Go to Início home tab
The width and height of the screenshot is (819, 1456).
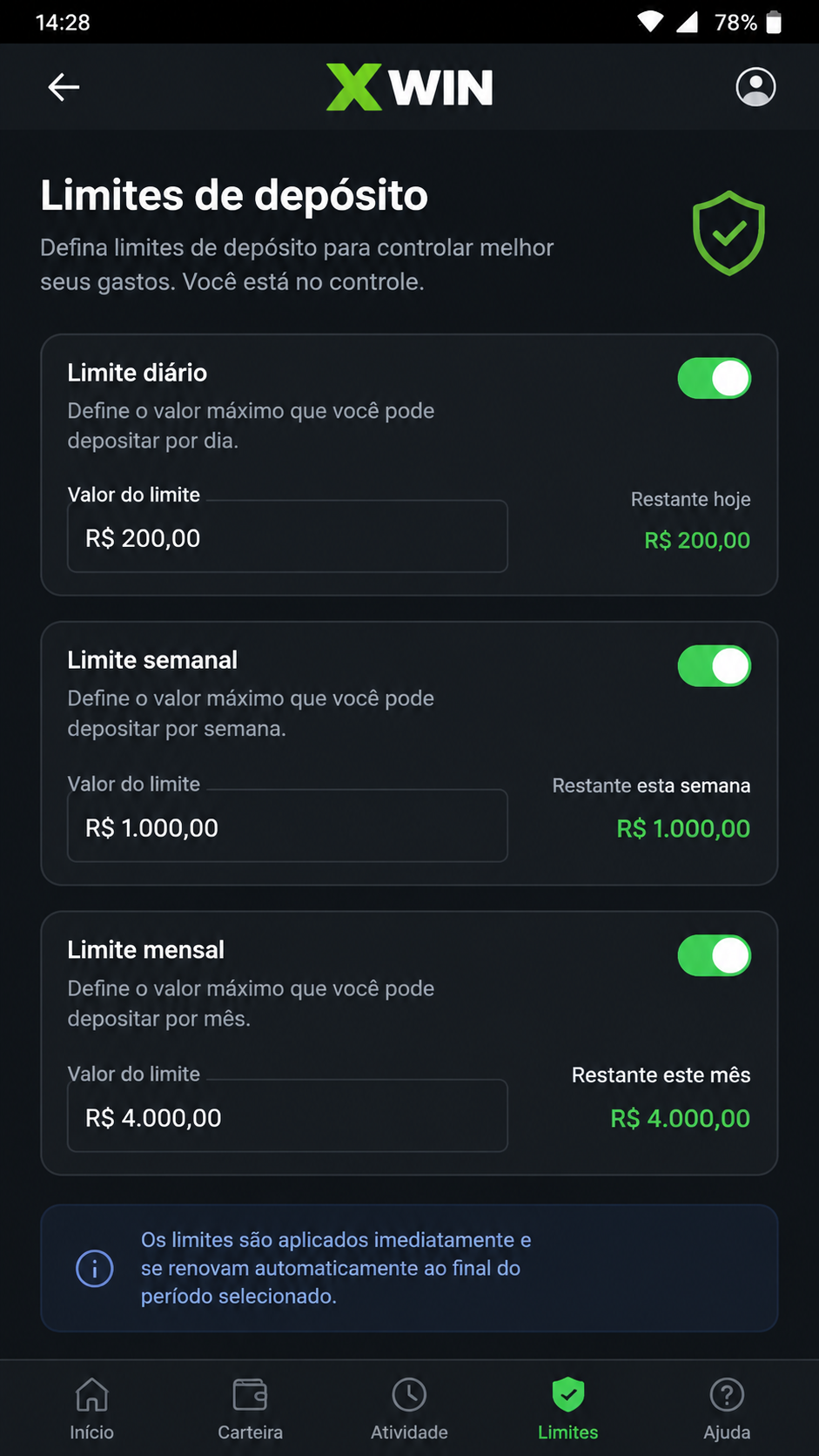pyautogui.click(x=91, y=1409)
